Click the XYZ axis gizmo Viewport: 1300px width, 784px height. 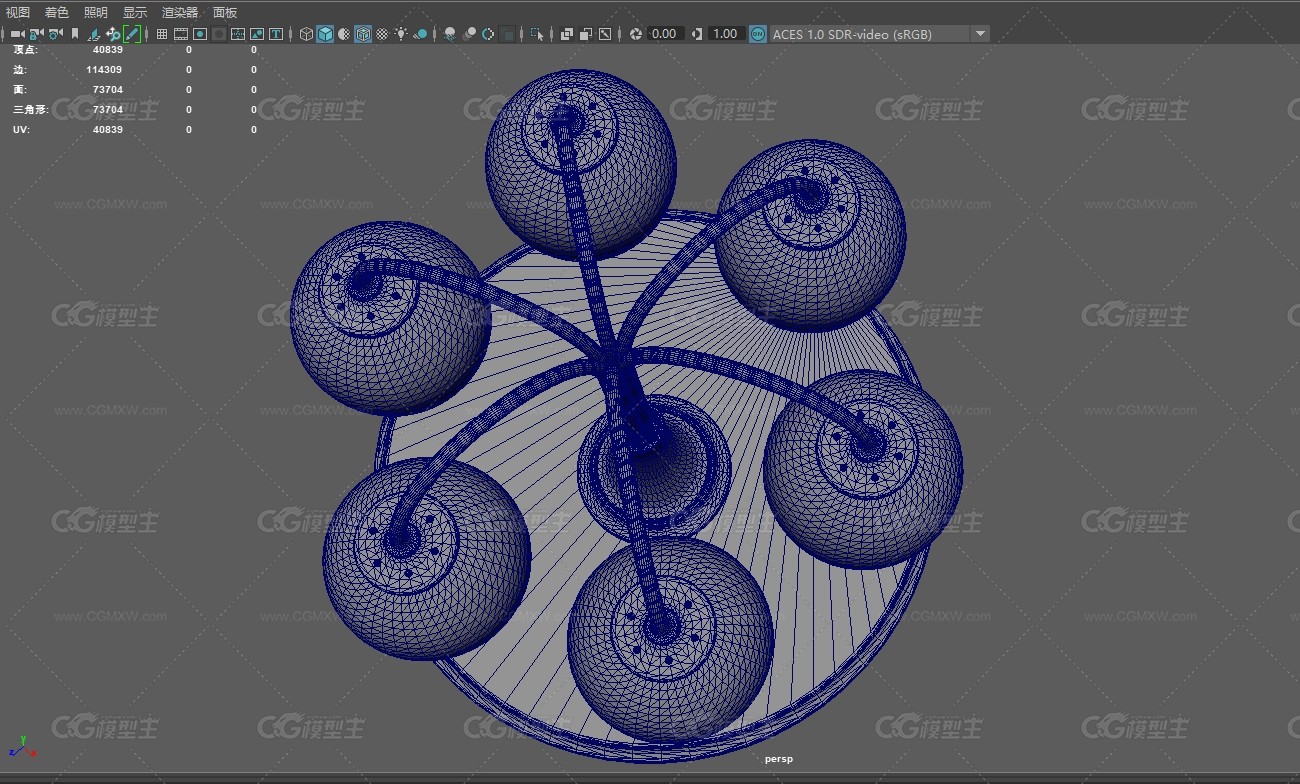pyautogui.click(x=22, y=746)
